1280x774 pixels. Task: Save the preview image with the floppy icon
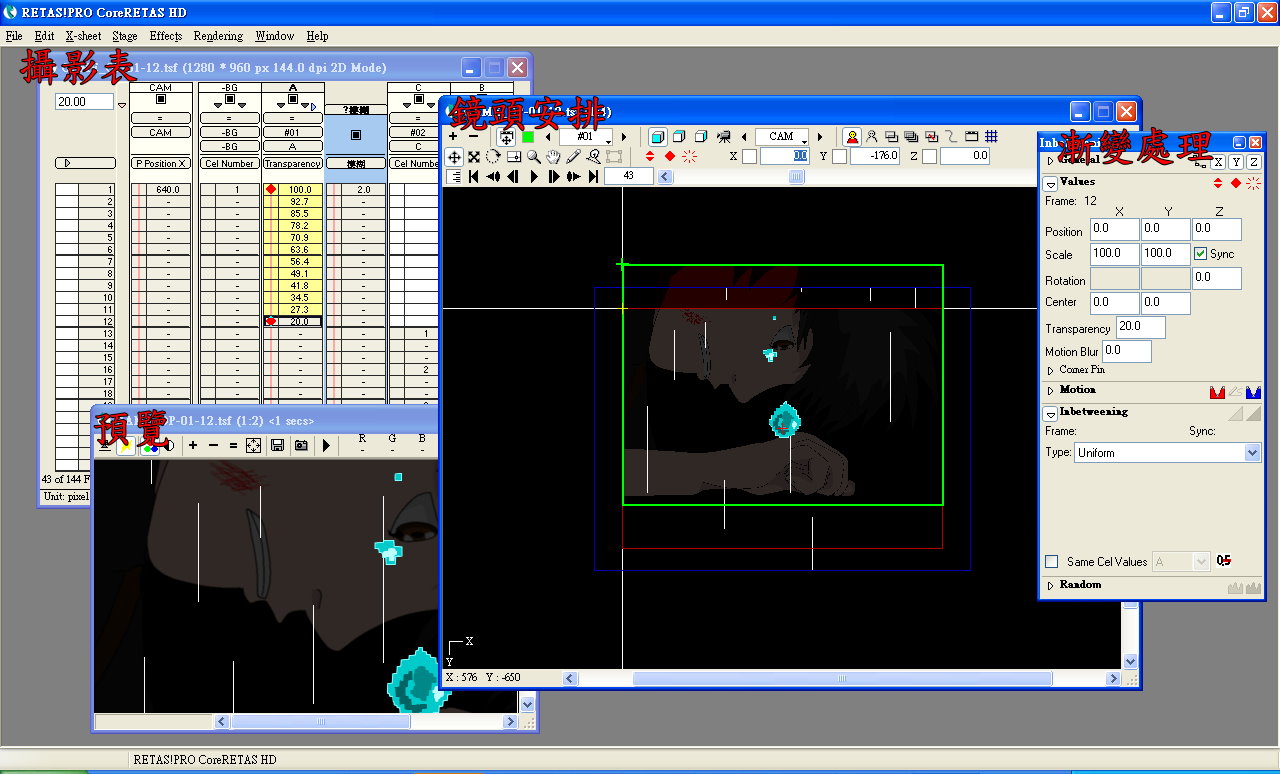[277, 445]
